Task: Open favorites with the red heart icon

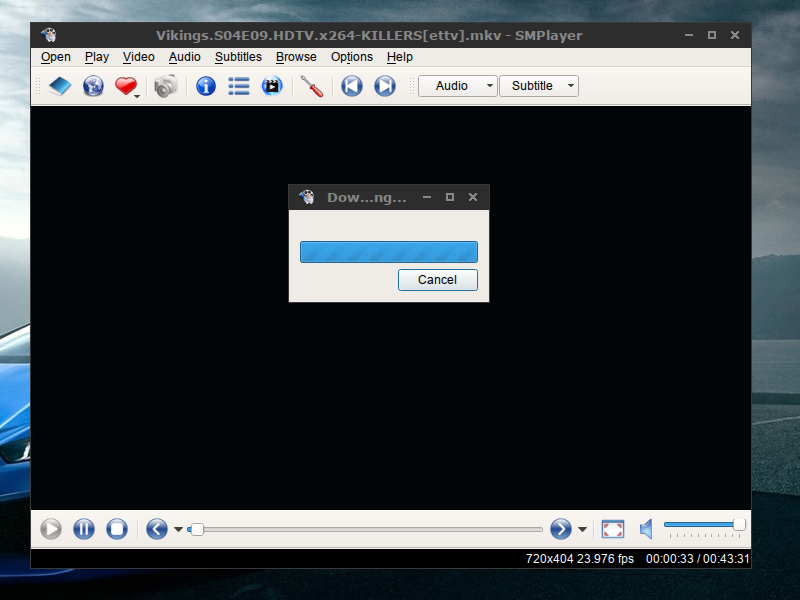Action: click(126, 86)
